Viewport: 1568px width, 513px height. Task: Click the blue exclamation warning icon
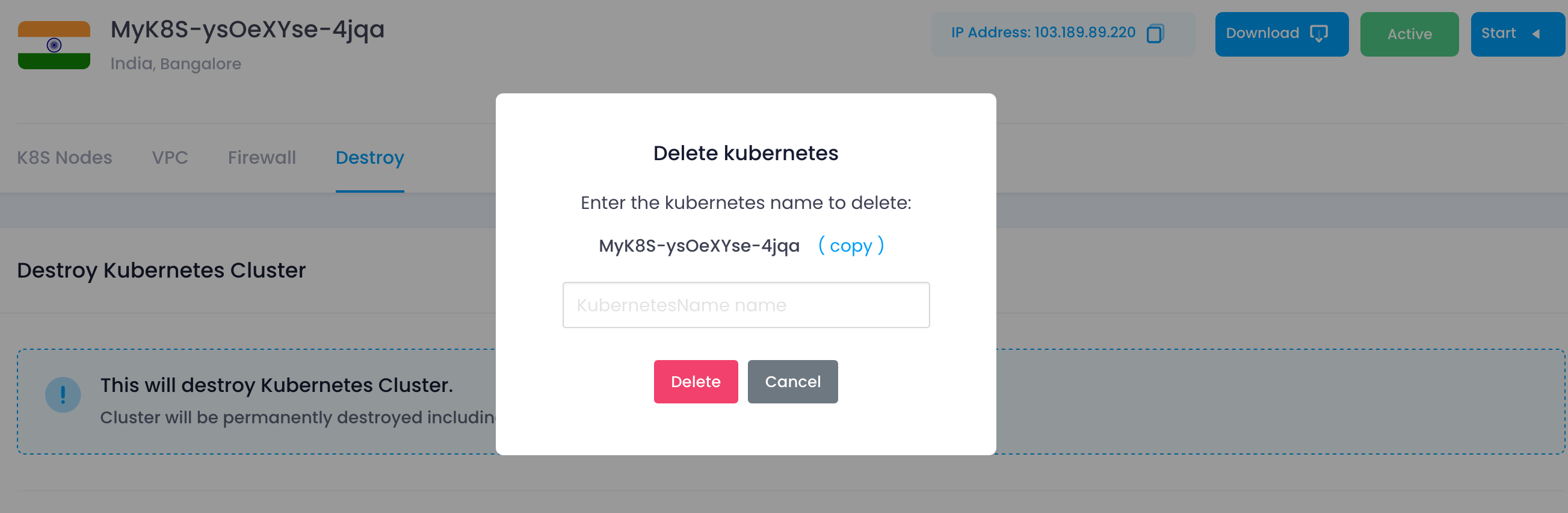(x=63, y=395)
